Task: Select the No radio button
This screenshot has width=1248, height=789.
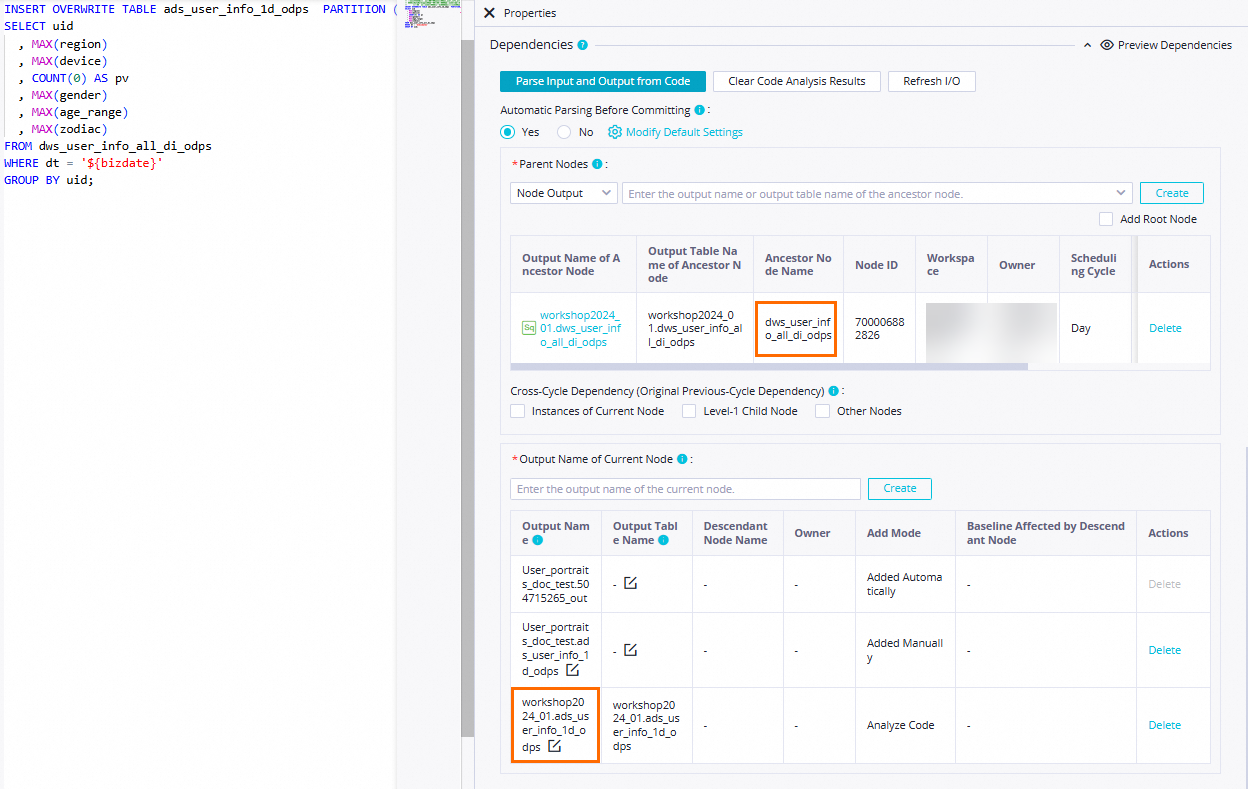Action: pyautogui.click(x=564, y=132)
